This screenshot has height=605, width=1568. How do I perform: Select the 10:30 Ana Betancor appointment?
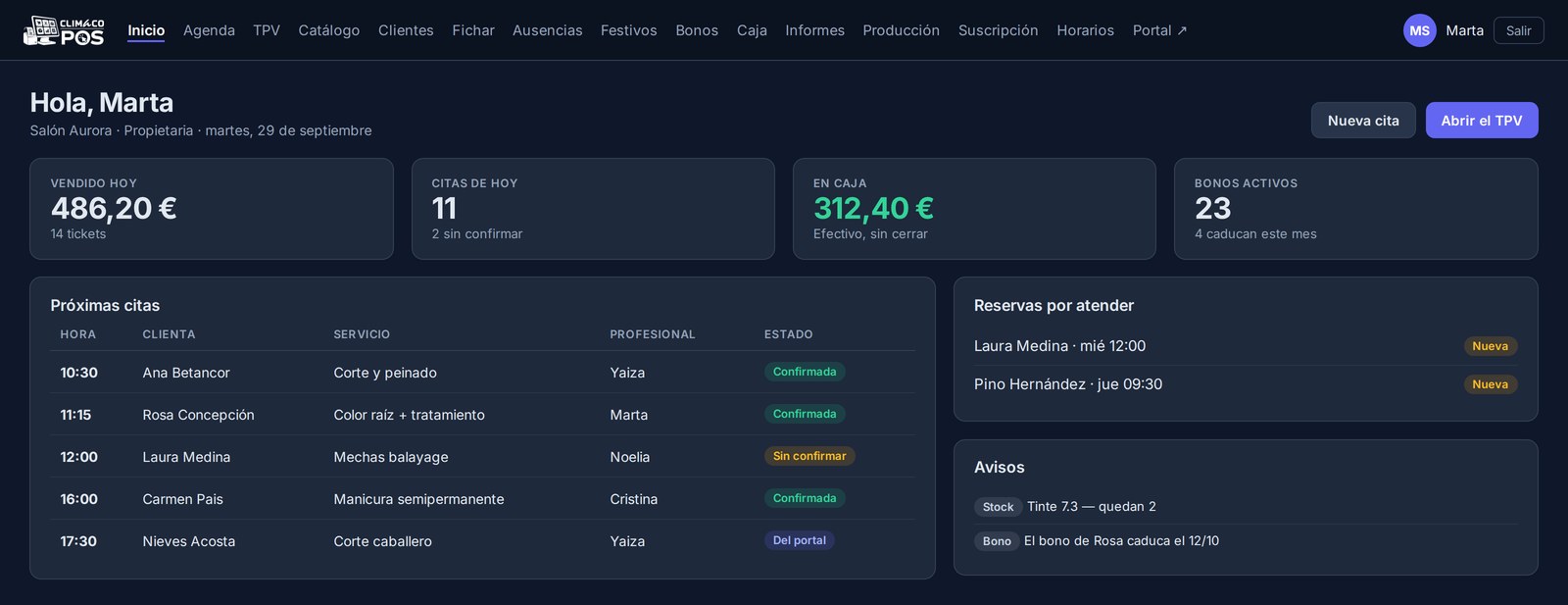click(x=482, y=373)
